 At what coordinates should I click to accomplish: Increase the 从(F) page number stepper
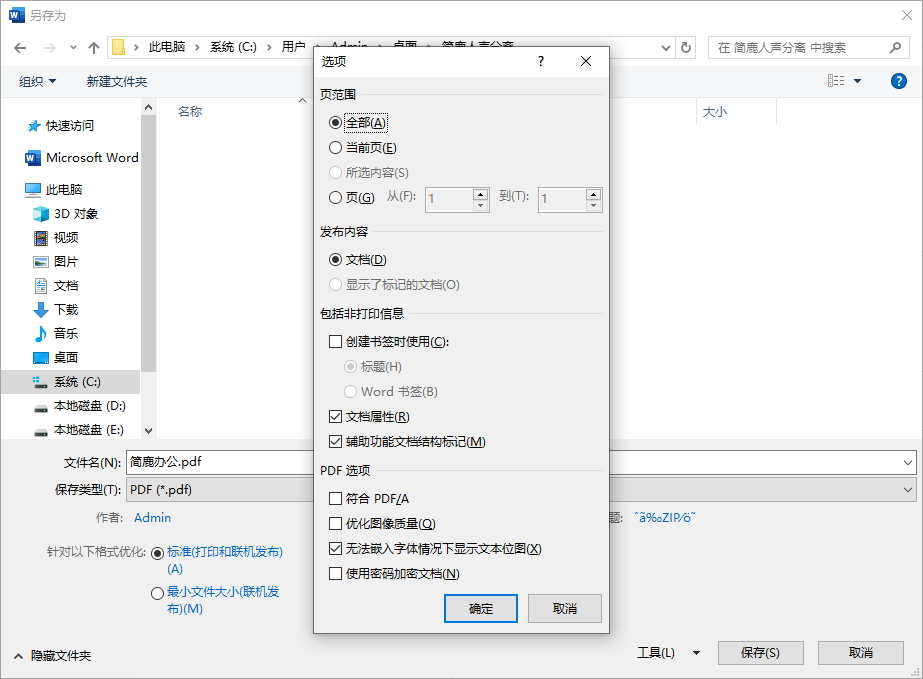click(x=478, y=193)
